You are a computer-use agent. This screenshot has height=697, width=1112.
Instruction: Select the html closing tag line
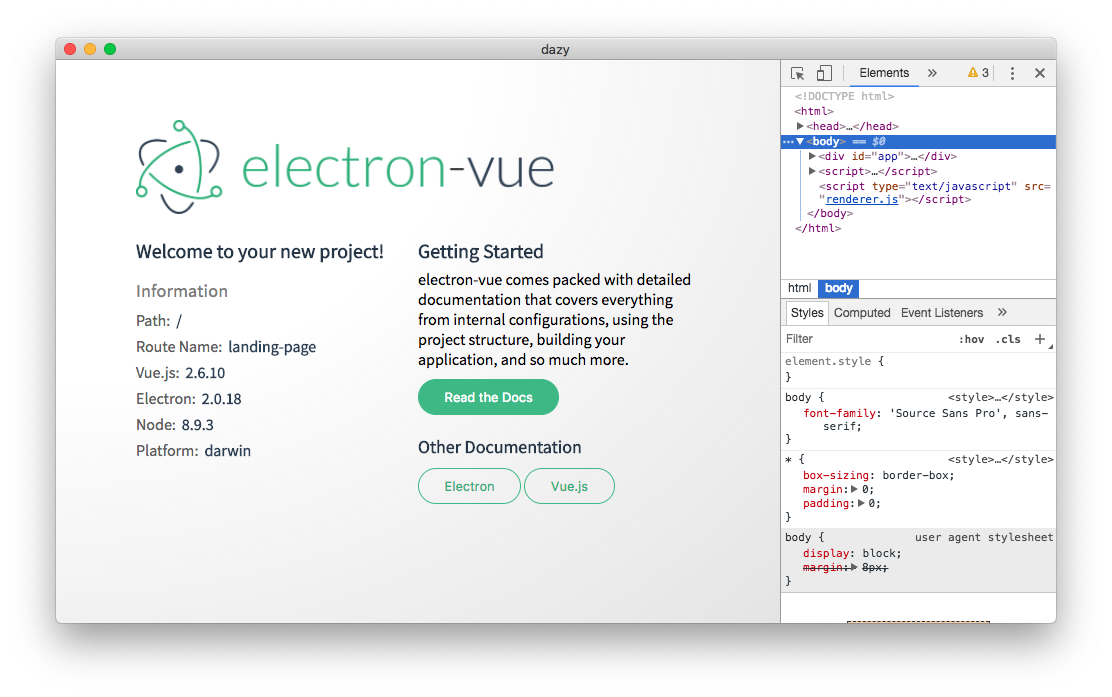818,228
